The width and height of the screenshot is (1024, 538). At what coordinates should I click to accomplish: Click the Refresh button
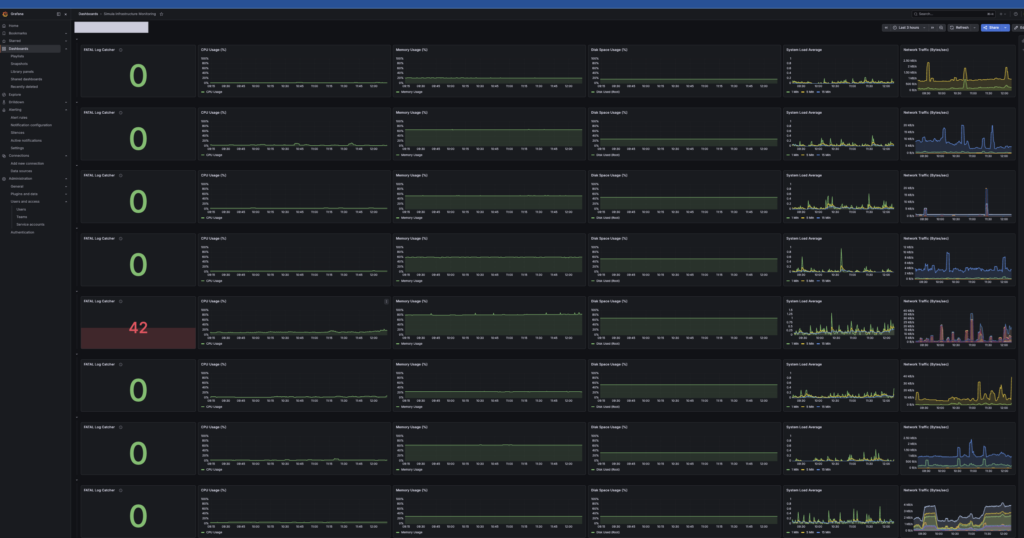[959, 27]
